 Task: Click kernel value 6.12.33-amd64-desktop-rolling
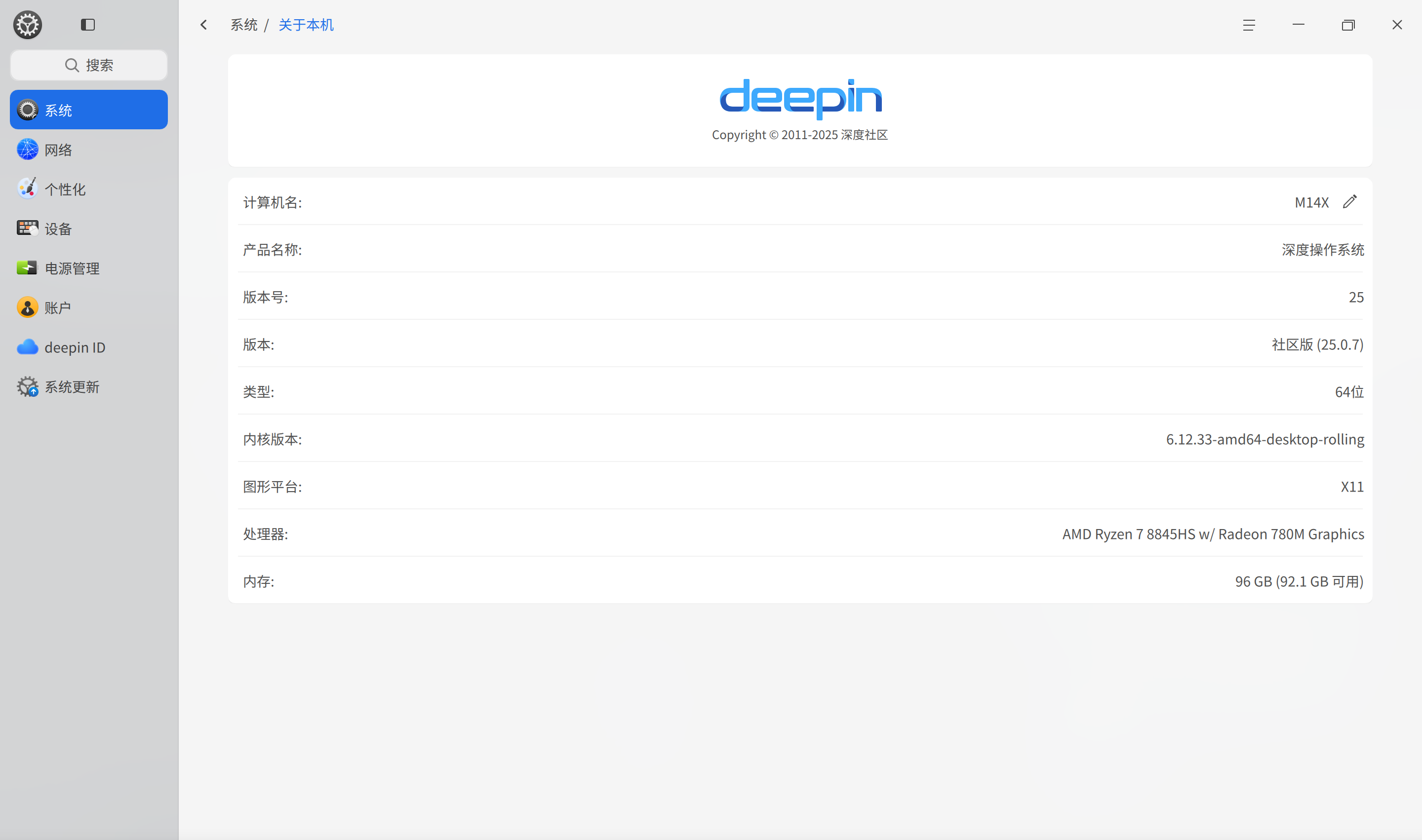(x=1264, y=439)
